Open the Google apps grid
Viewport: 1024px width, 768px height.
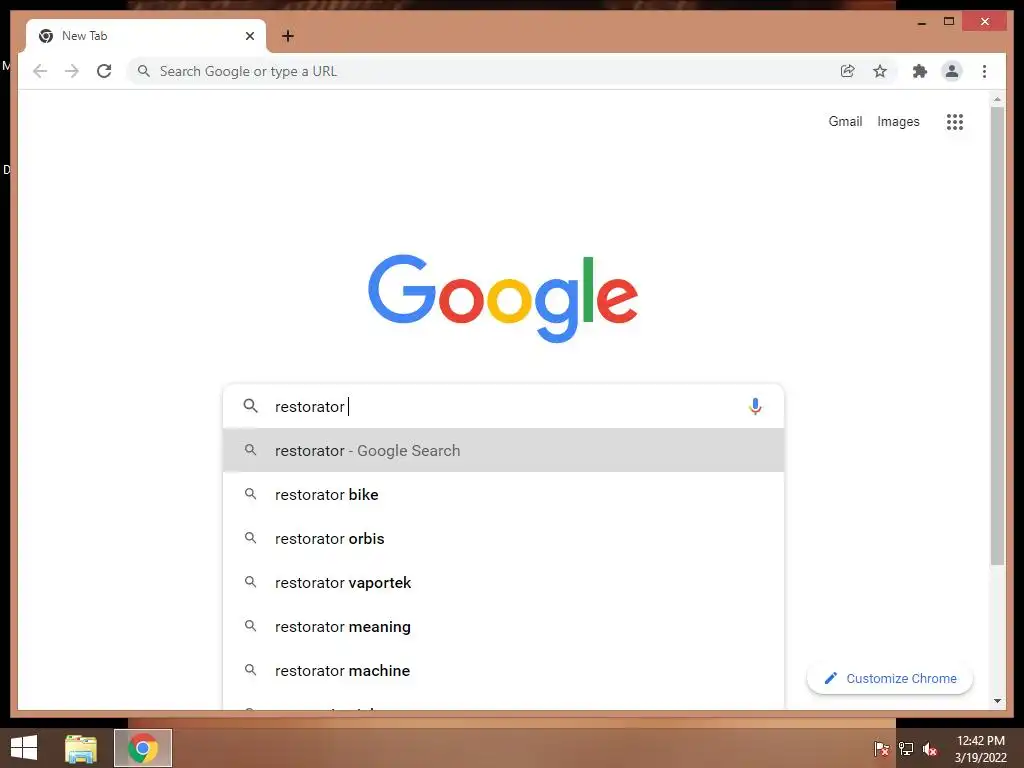[x=955, y=121]
